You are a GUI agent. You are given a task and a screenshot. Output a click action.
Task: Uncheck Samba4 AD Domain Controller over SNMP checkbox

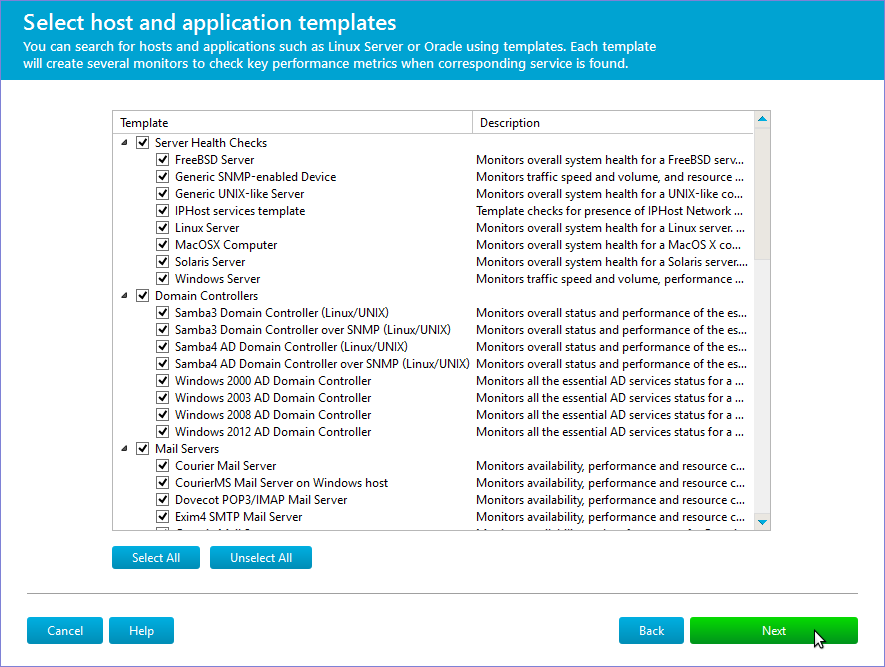tap(163, 363)
